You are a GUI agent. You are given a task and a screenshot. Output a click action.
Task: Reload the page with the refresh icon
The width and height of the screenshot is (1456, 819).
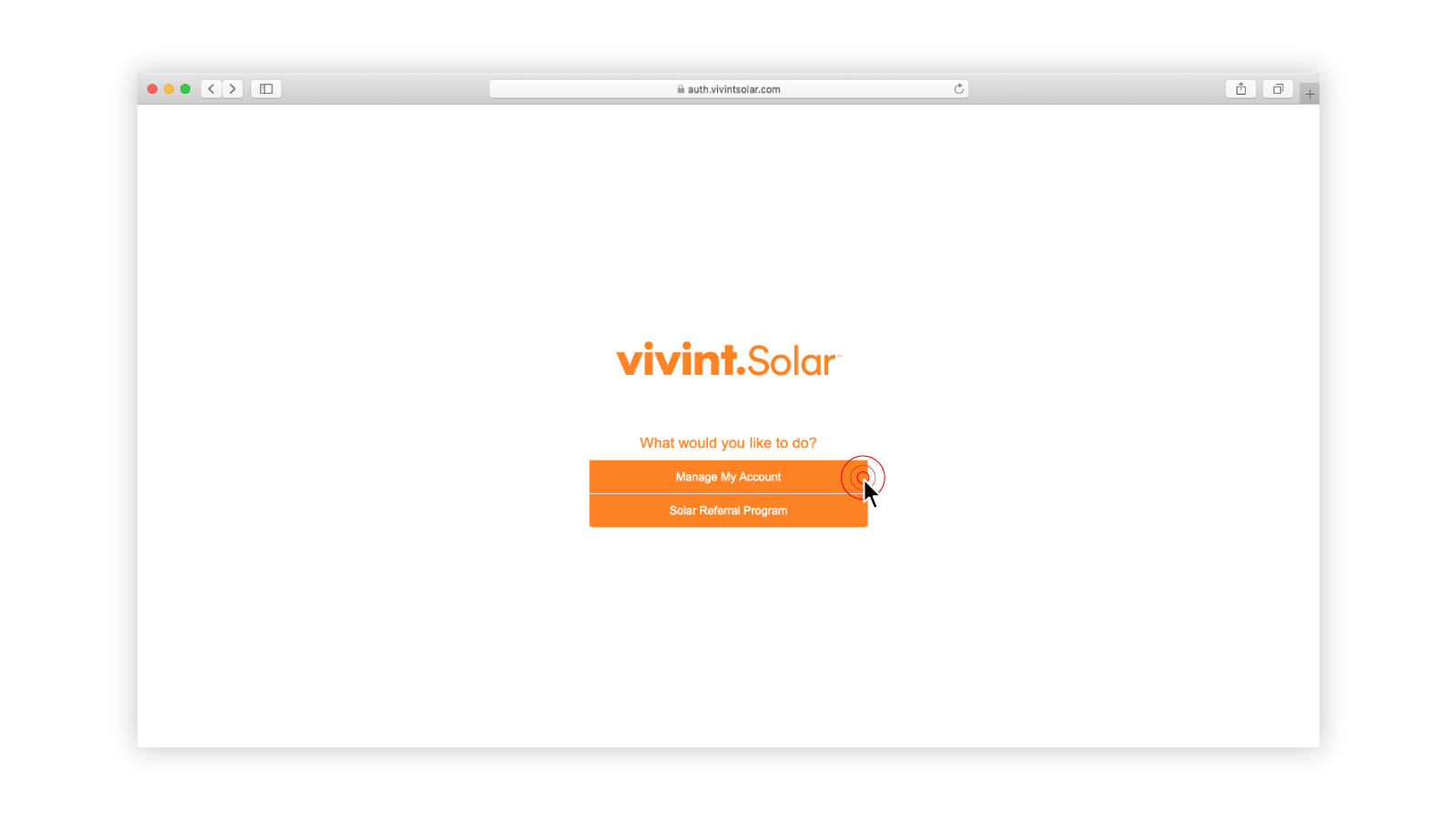click(x=958, y=89)
